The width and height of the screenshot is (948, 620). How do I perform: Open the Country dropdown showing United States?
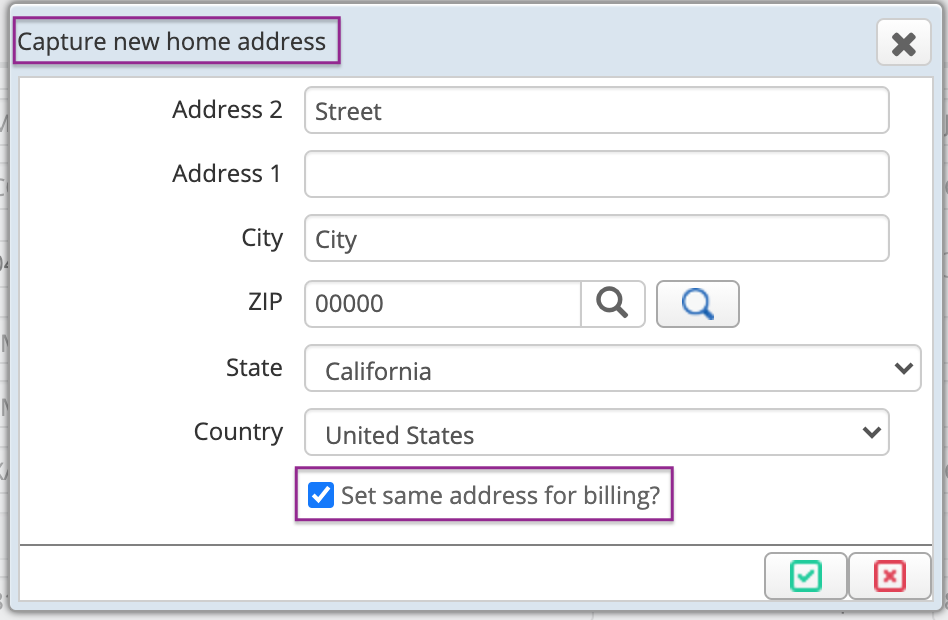pos(597,432)
